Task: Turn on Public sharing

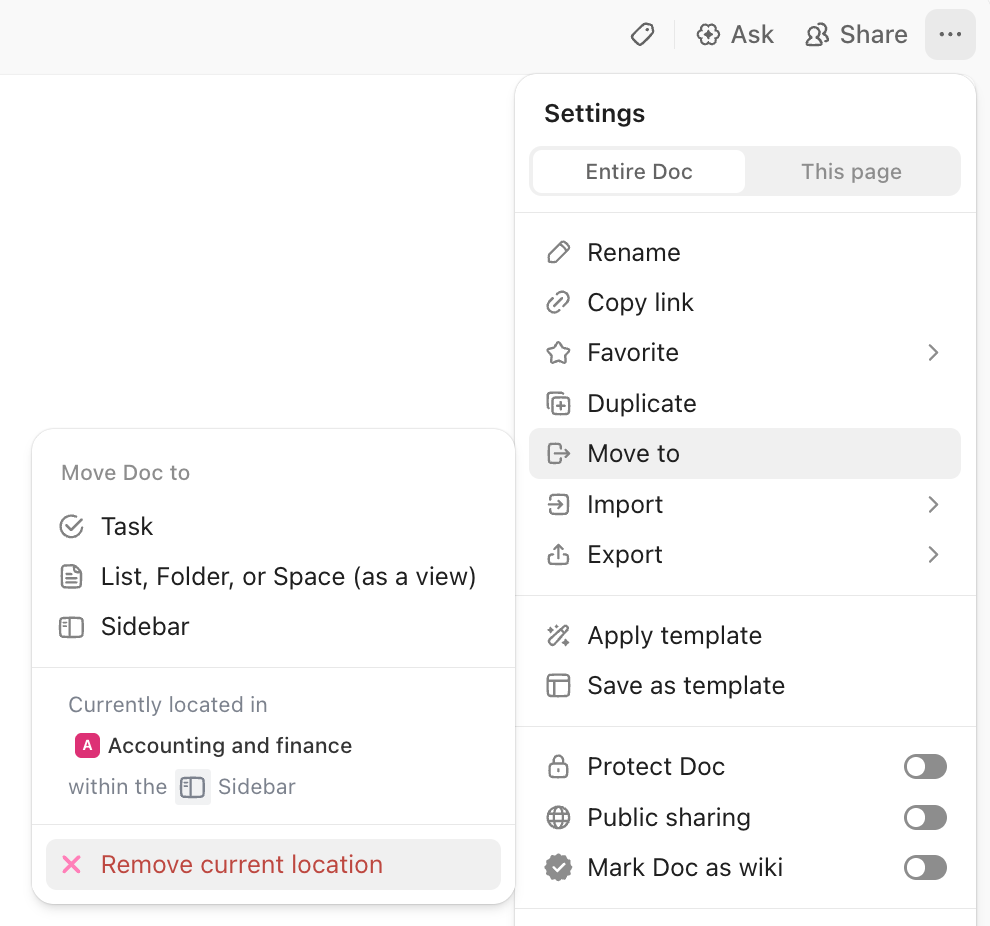Action: [924, 817]
